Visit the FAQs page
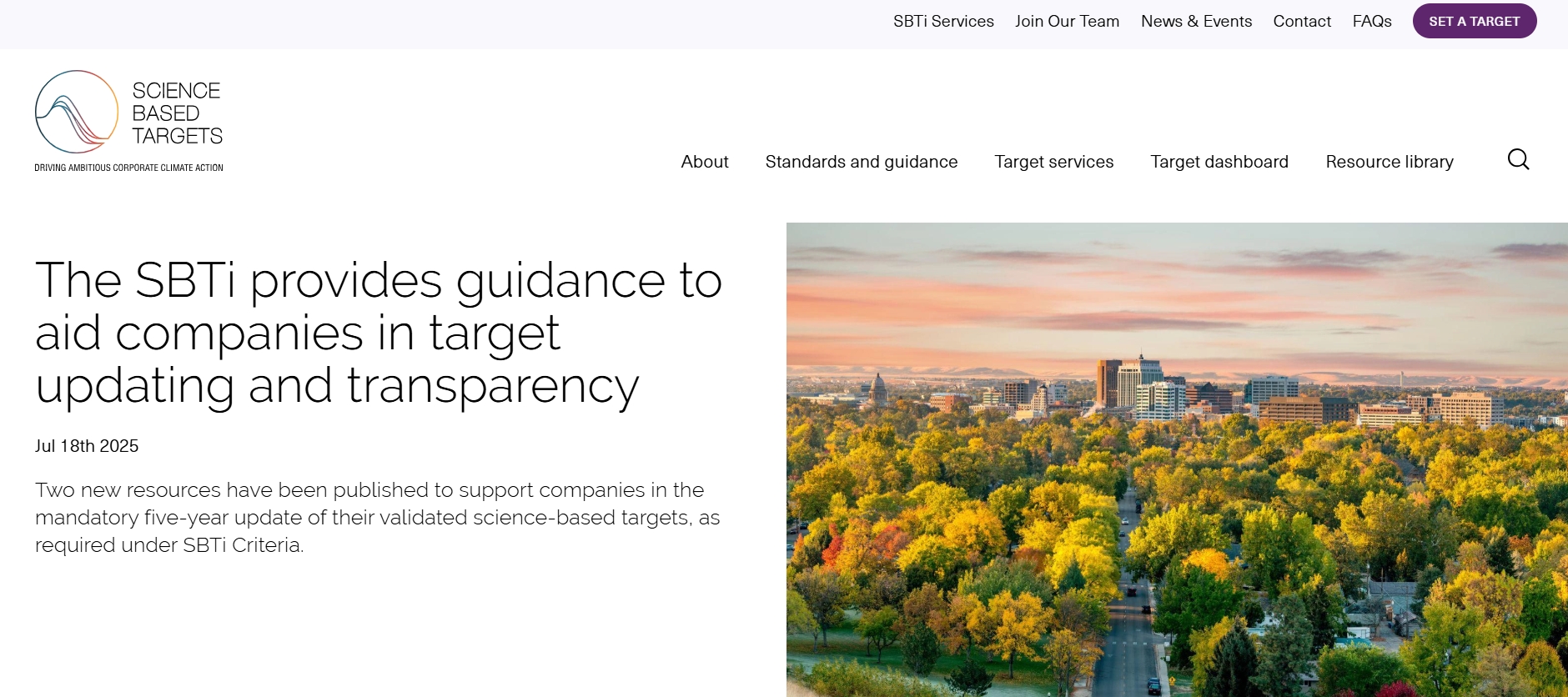Image resolution: width=1568 pixels, height=697 pixels. click(x=1371, y=22)
